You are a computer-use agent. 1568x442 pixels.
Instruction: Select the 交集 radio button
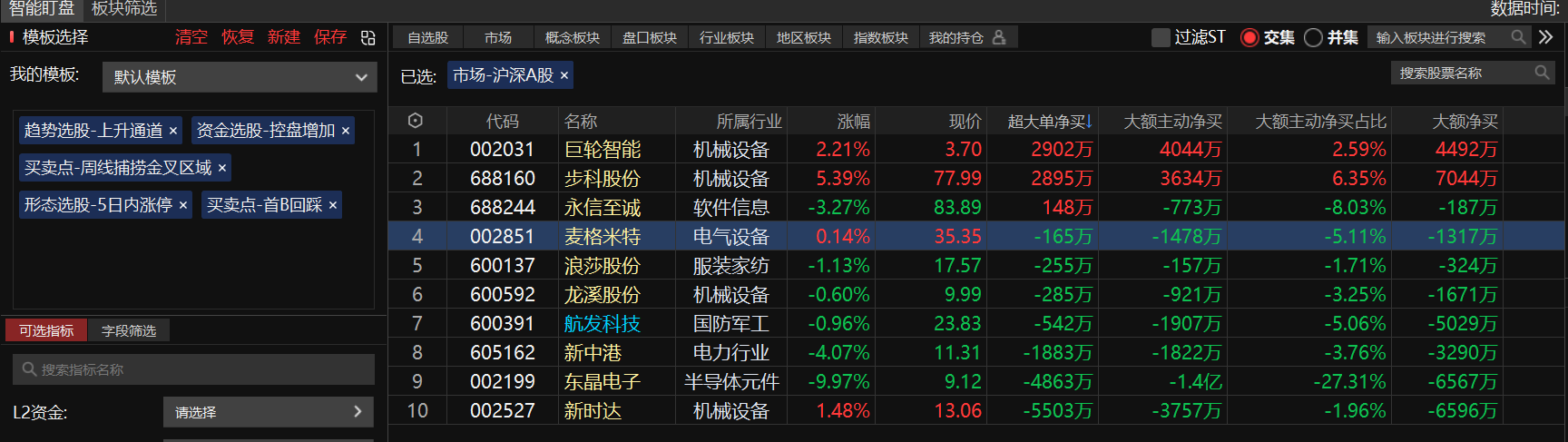tap(1249, 37)
